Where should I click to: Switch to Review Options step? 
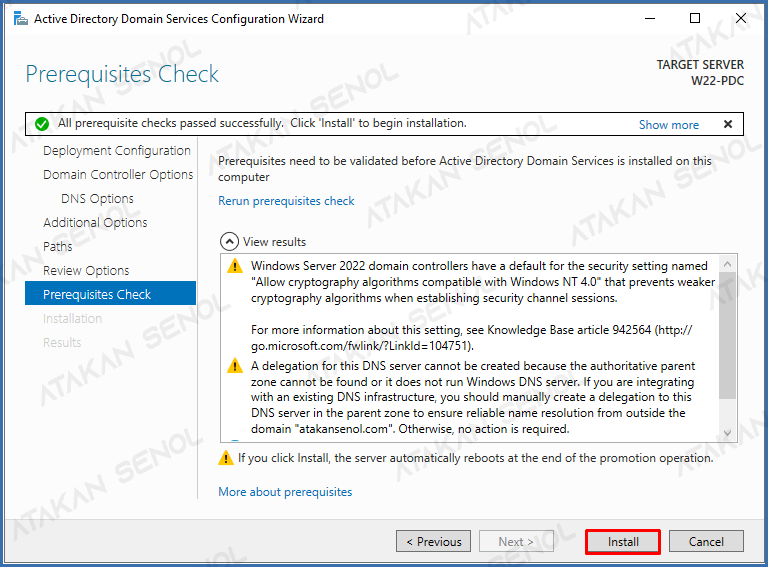(86, 271)
